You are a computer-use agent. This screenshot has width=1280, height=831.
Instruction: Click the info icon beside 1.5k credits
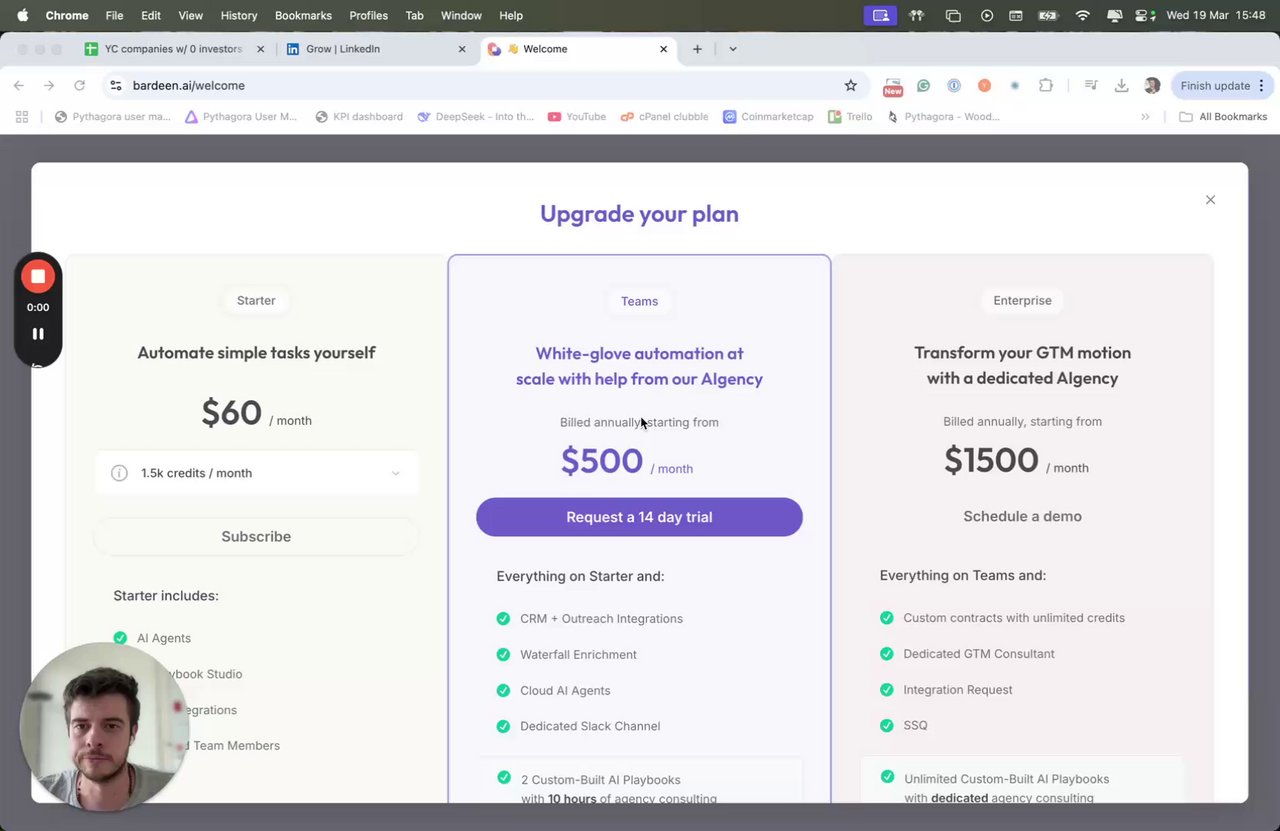coord(119,473)
